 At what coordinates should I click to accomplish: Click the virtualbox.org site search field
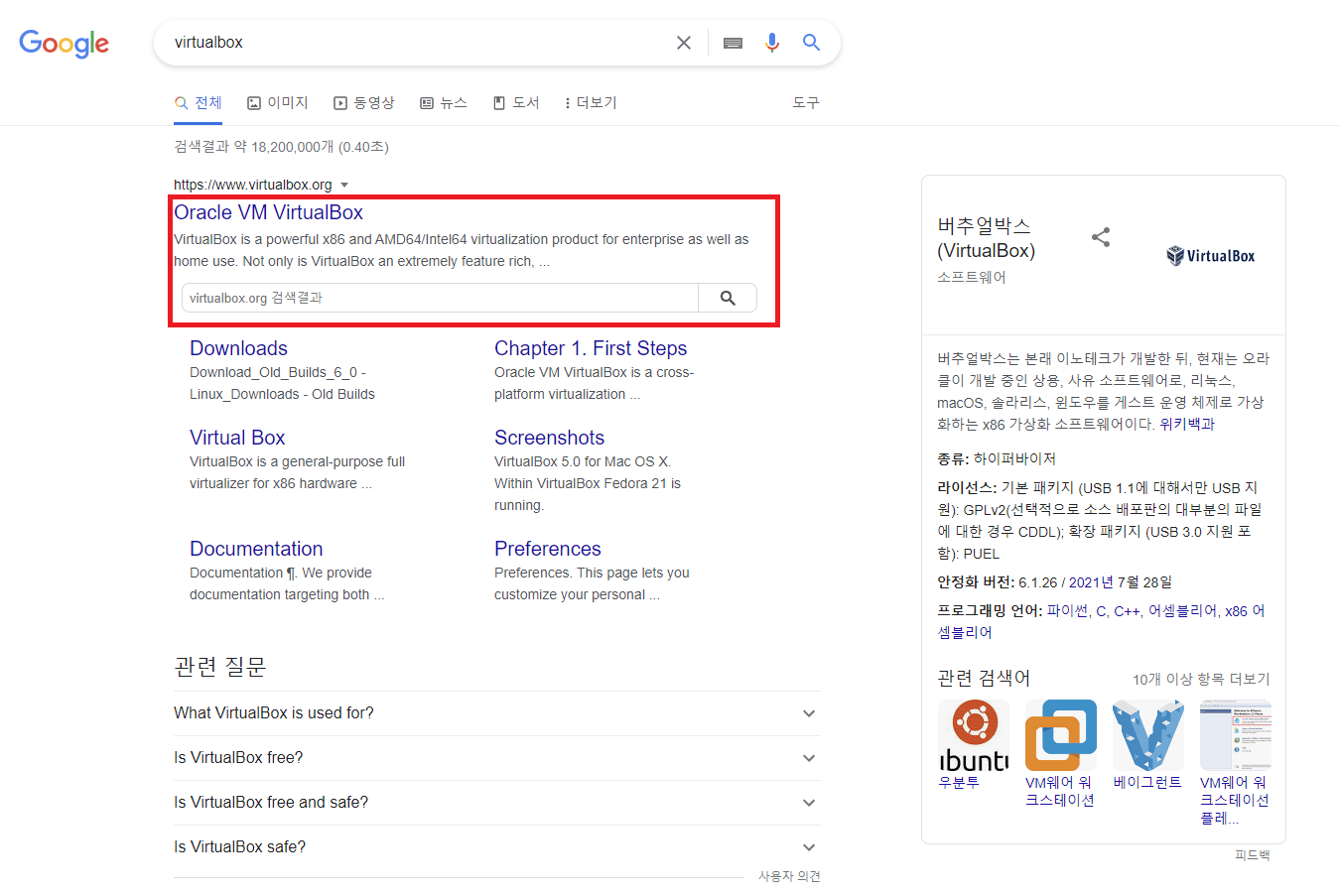pyautogui.click(x=440, y=298)
